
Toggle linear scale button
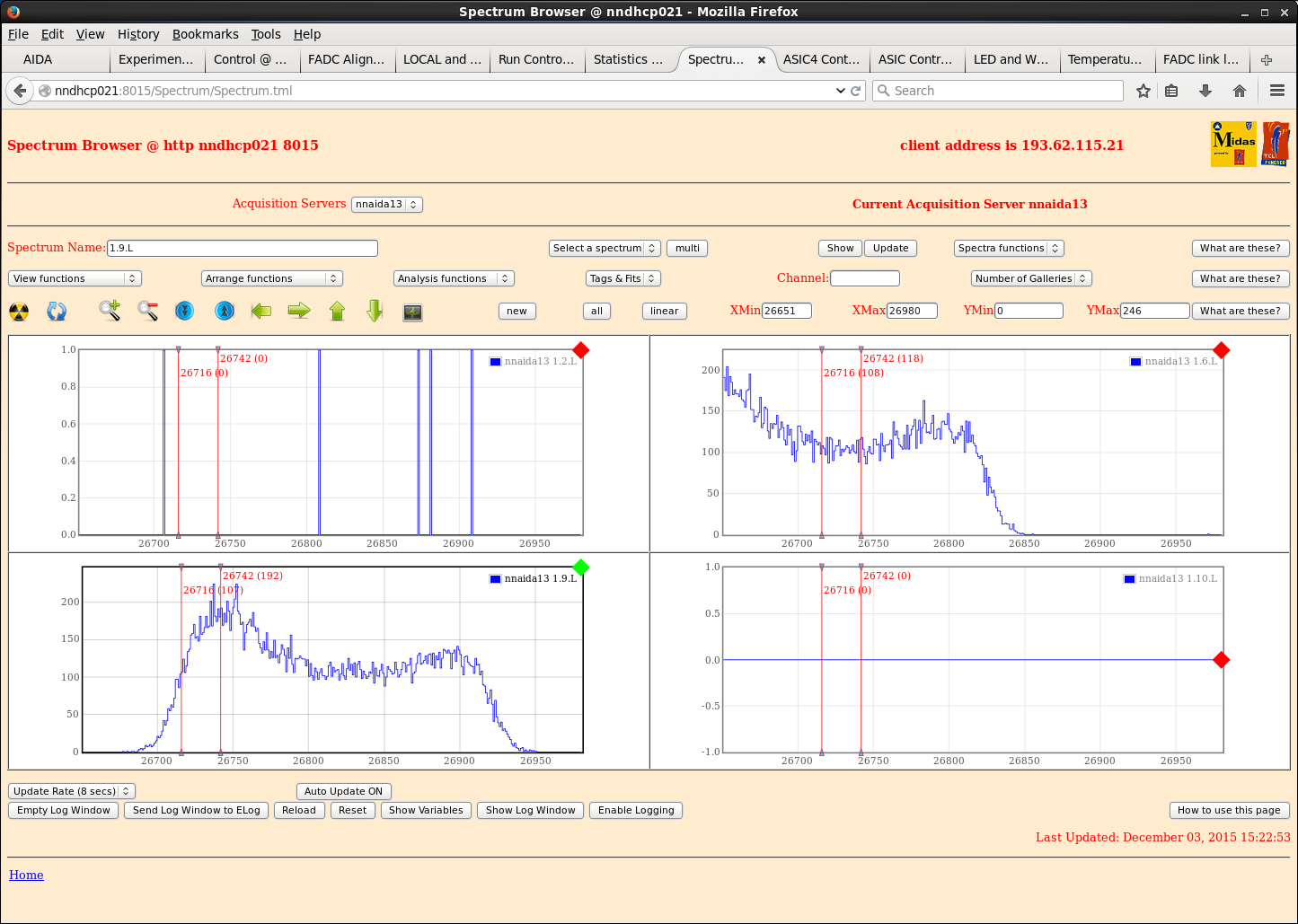664,311
